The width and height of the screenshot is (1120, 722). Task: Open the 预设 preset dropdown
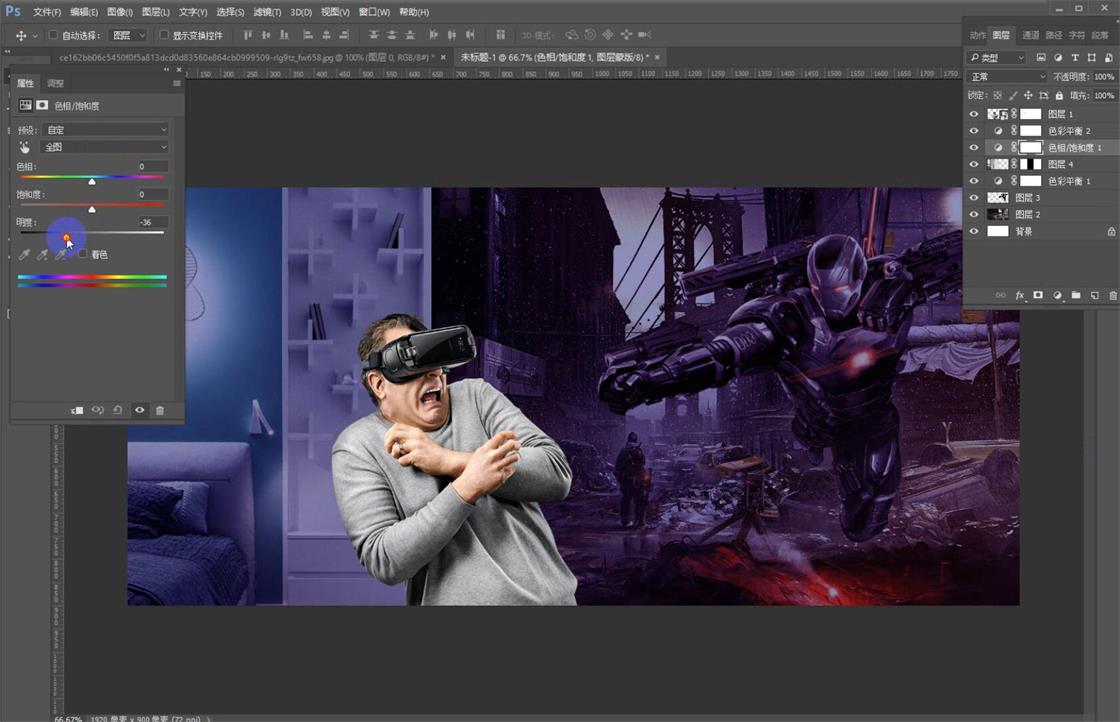[105, 128]
